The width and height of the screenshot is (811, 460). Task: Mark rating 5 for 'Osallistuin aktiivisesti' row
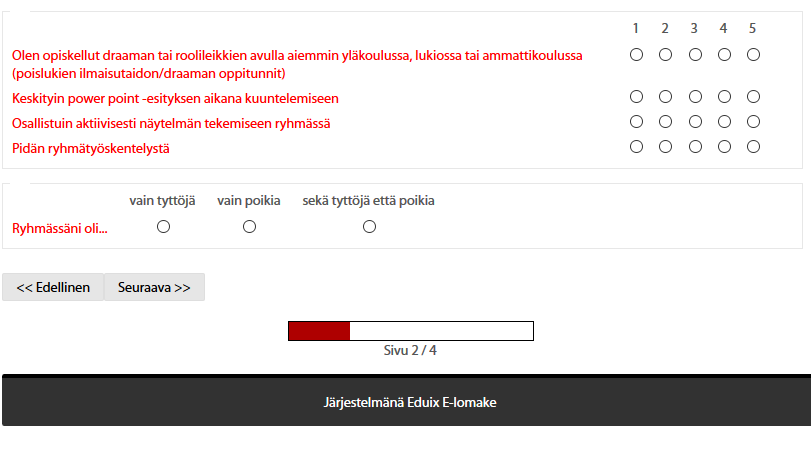pyautogui.click(x=753, y=122)
